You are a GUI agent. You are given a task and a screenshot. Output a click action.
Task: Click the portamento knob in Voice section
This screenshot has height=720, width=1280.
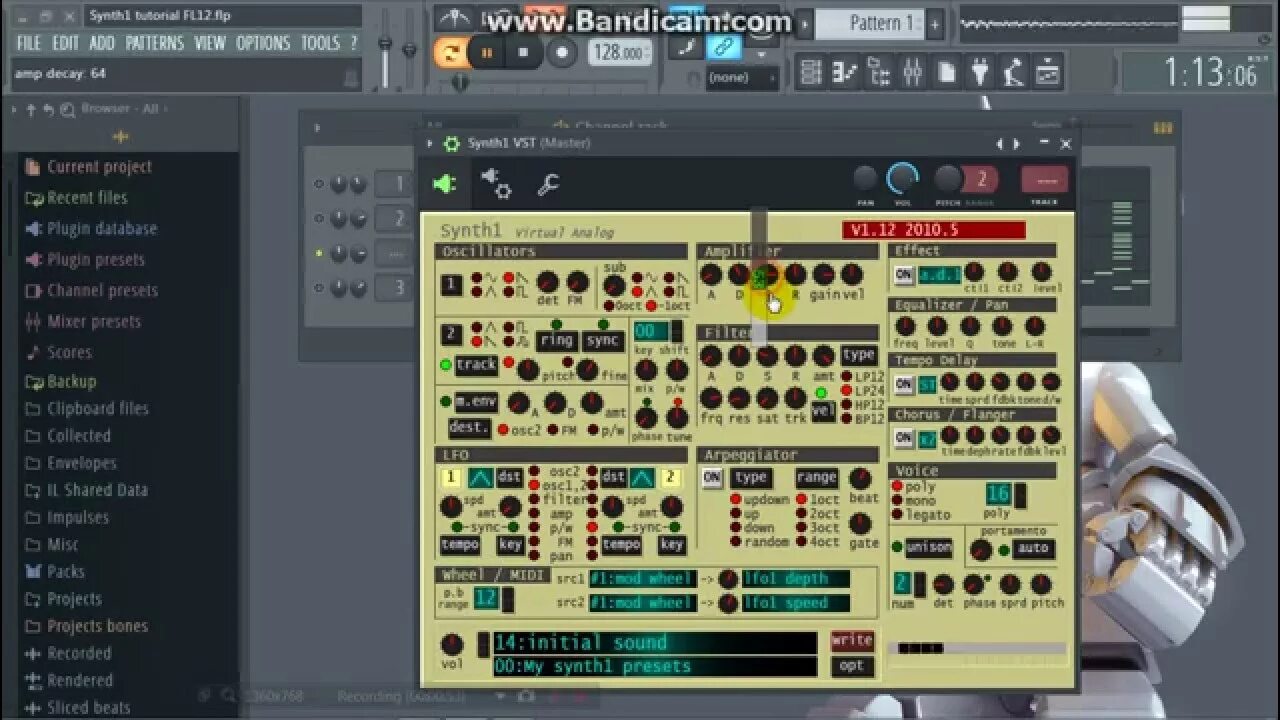point(982,550)
